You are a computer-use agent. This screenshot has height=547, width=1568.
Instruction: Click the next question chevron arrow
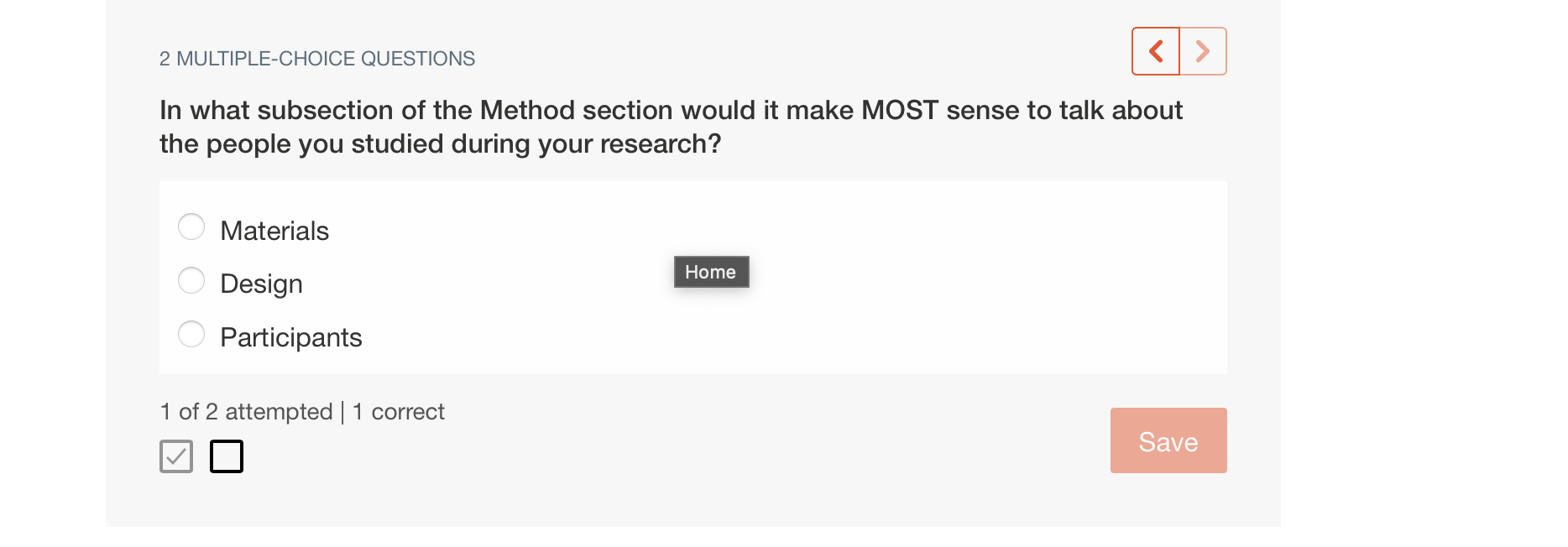[x=1203, y=51]
